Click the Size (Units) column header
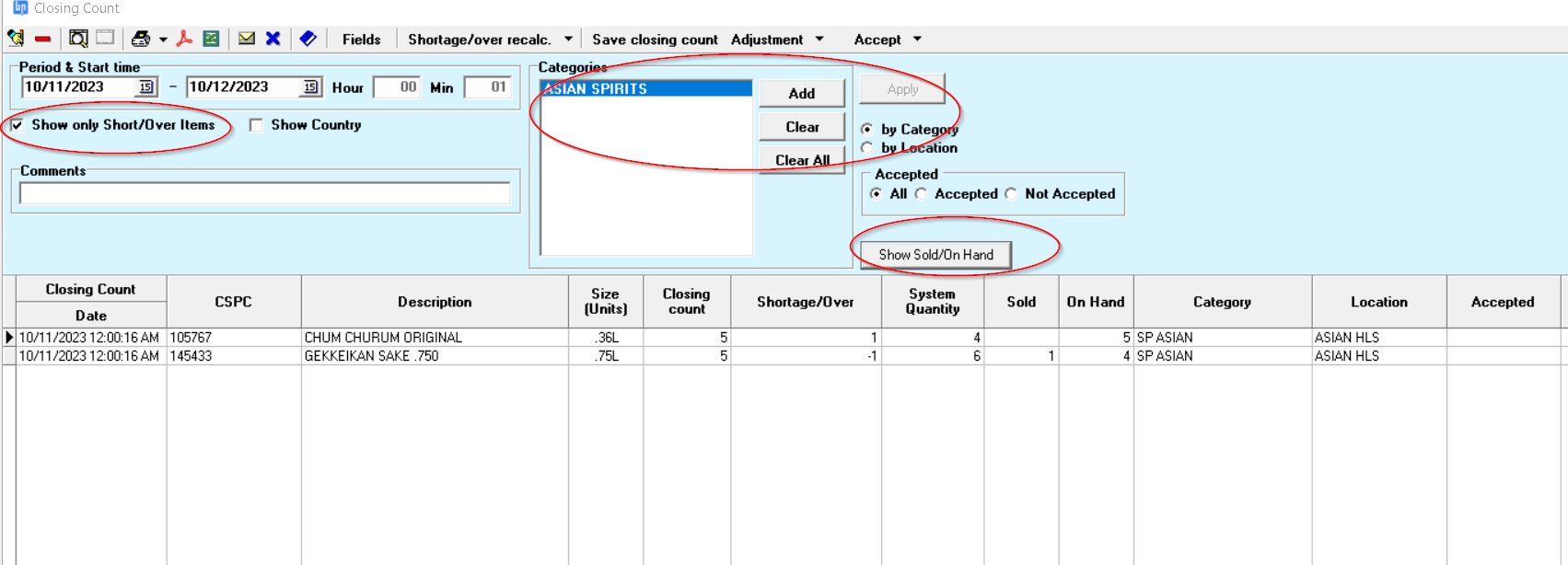Viewport: 1568px width, 565px height. pyautogui.click(x=606, y=302)
